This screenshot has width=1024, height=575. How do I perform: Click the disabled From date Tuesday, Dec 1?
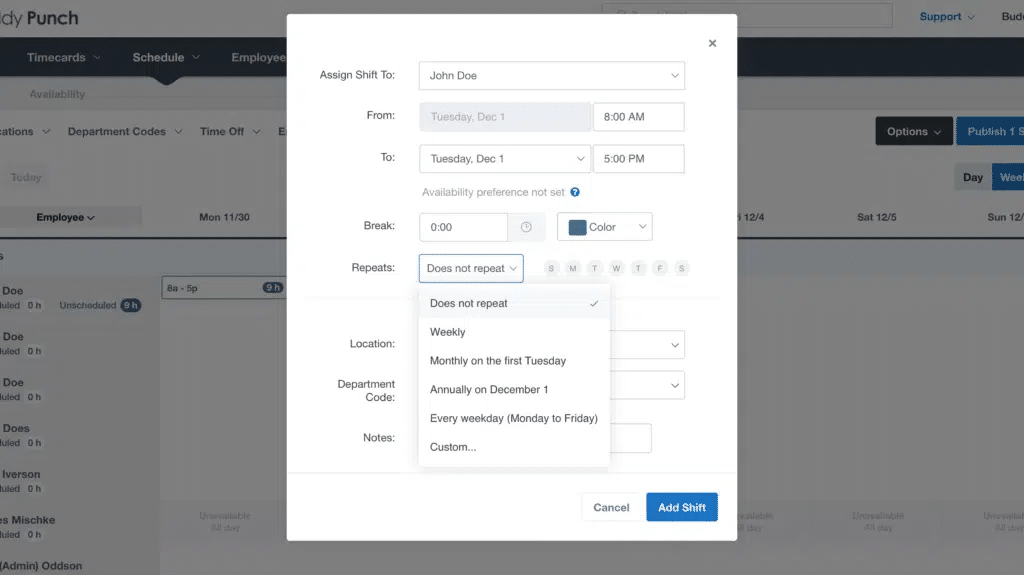pyautogui.click(x=505, y=117)
